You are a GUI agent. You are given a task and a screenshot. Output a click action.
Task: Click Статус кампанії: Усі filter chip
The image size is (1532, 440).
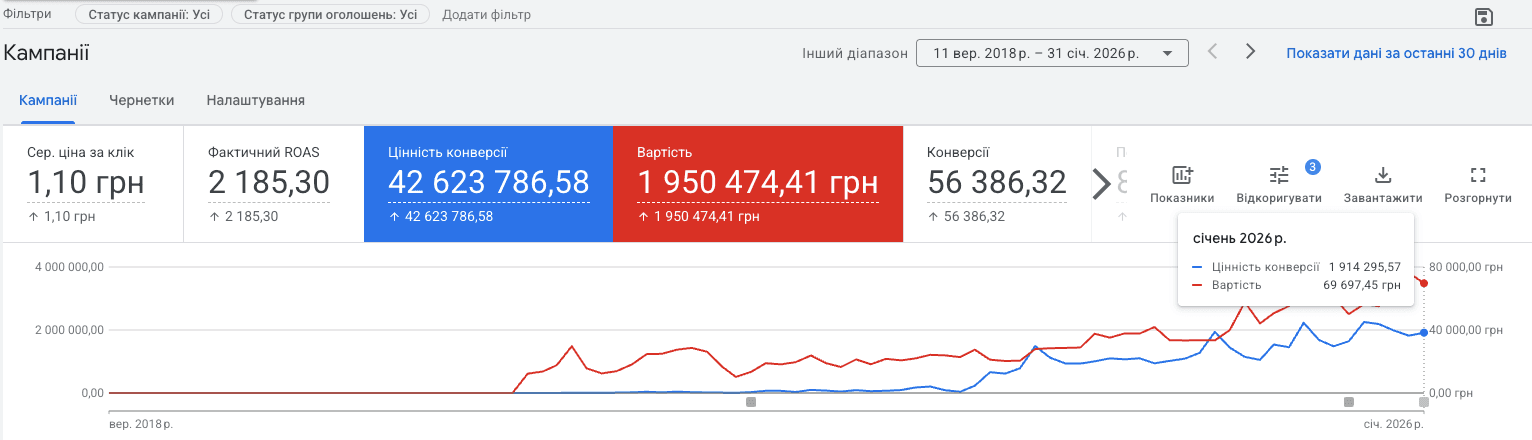(x=149, y=15)
